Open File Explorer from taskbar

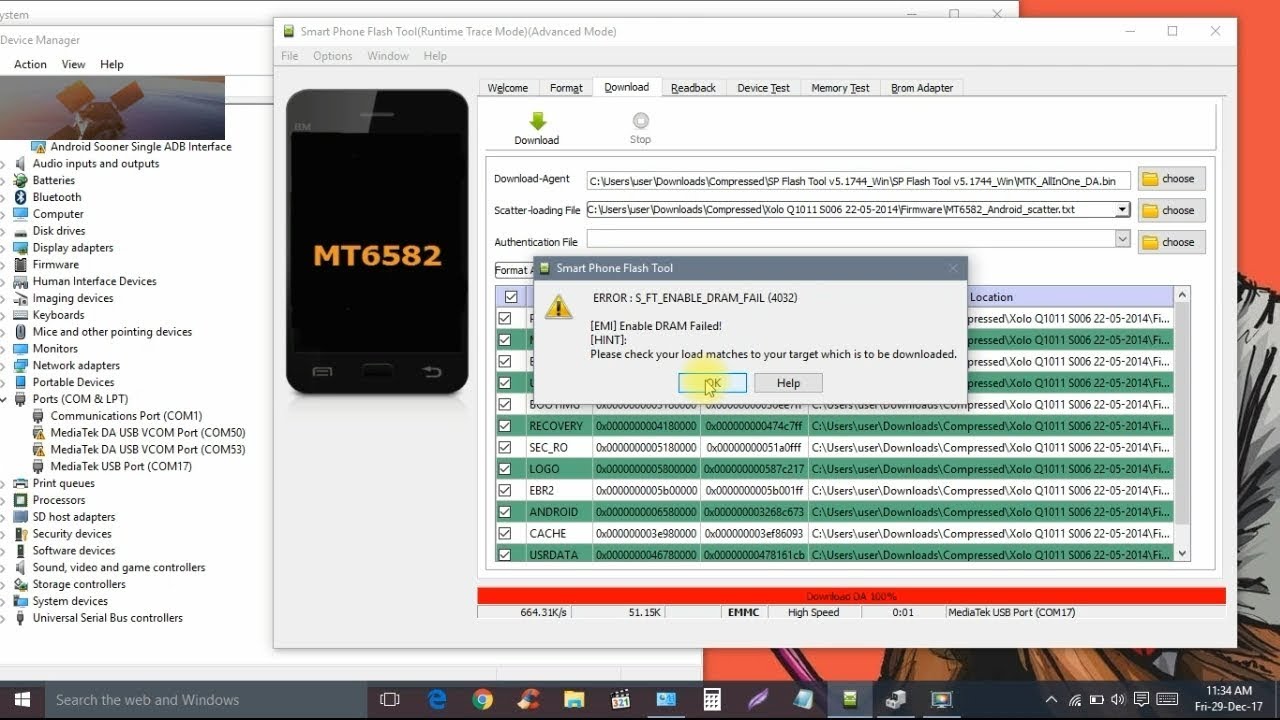573,700
